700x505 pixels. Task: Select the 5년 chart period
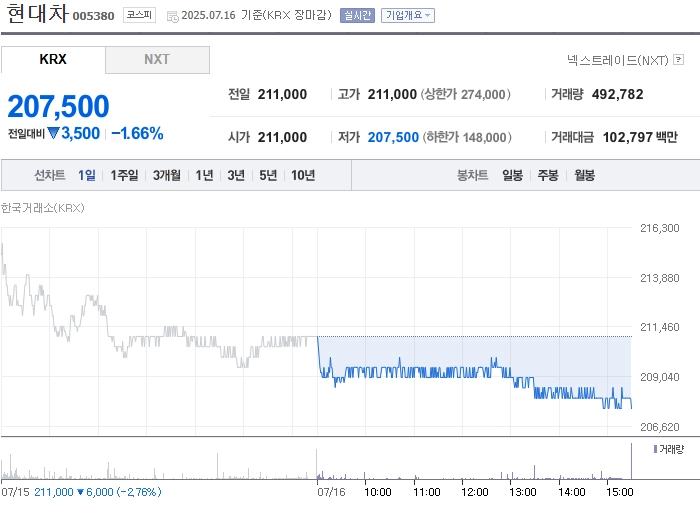268,175
